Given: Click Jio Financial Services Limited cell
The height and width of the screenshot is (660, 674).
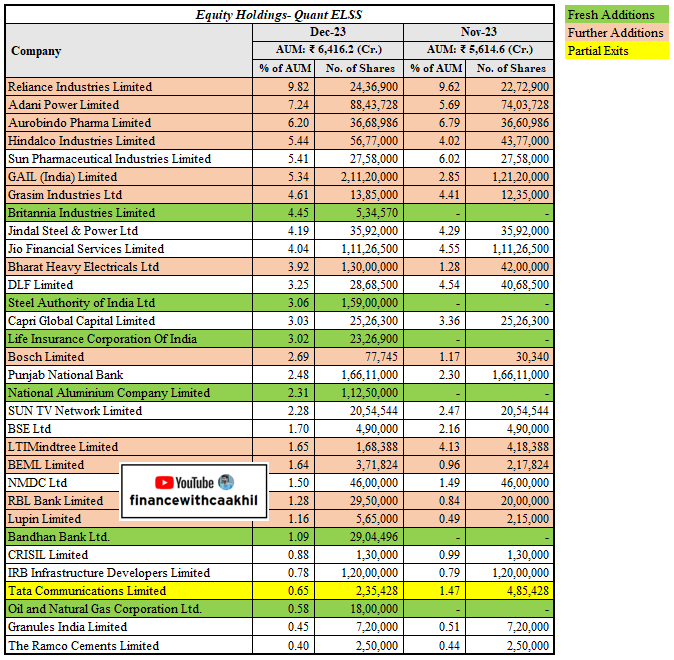Looking at the screenshot, I should 129,249.
